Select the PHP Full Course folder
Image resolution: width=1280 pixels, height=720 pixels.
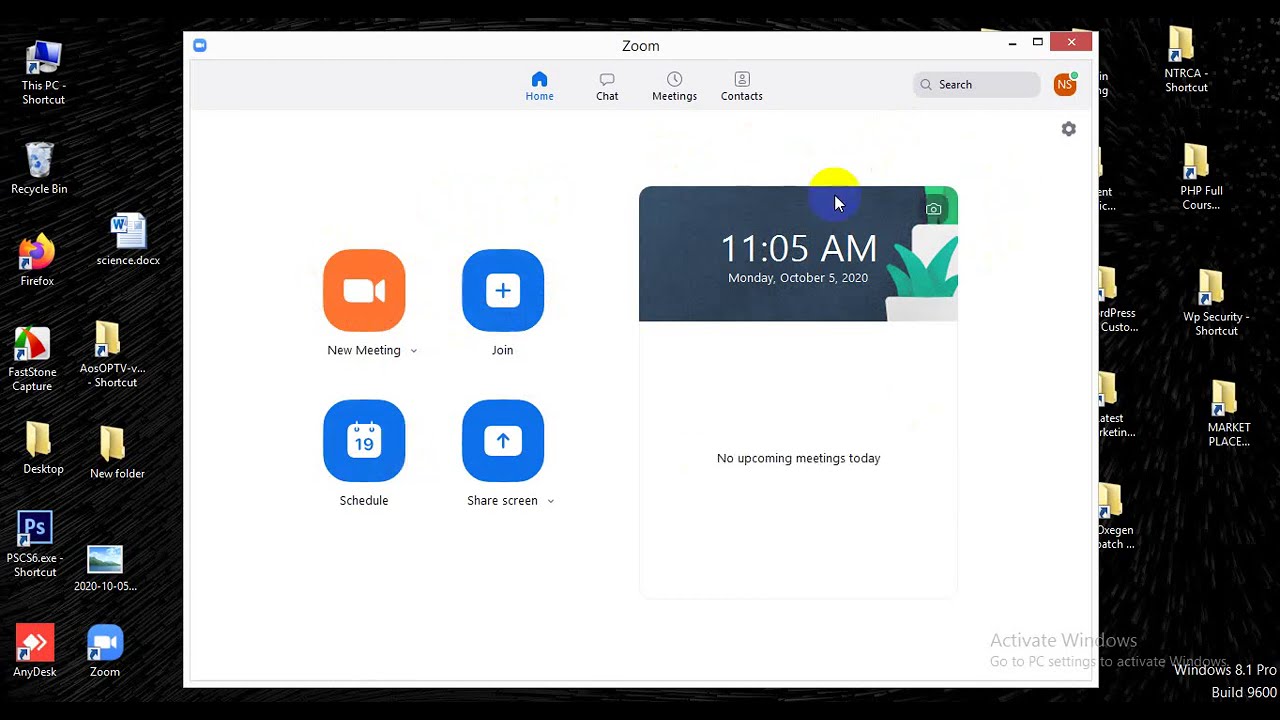(x=1201, y=177)
